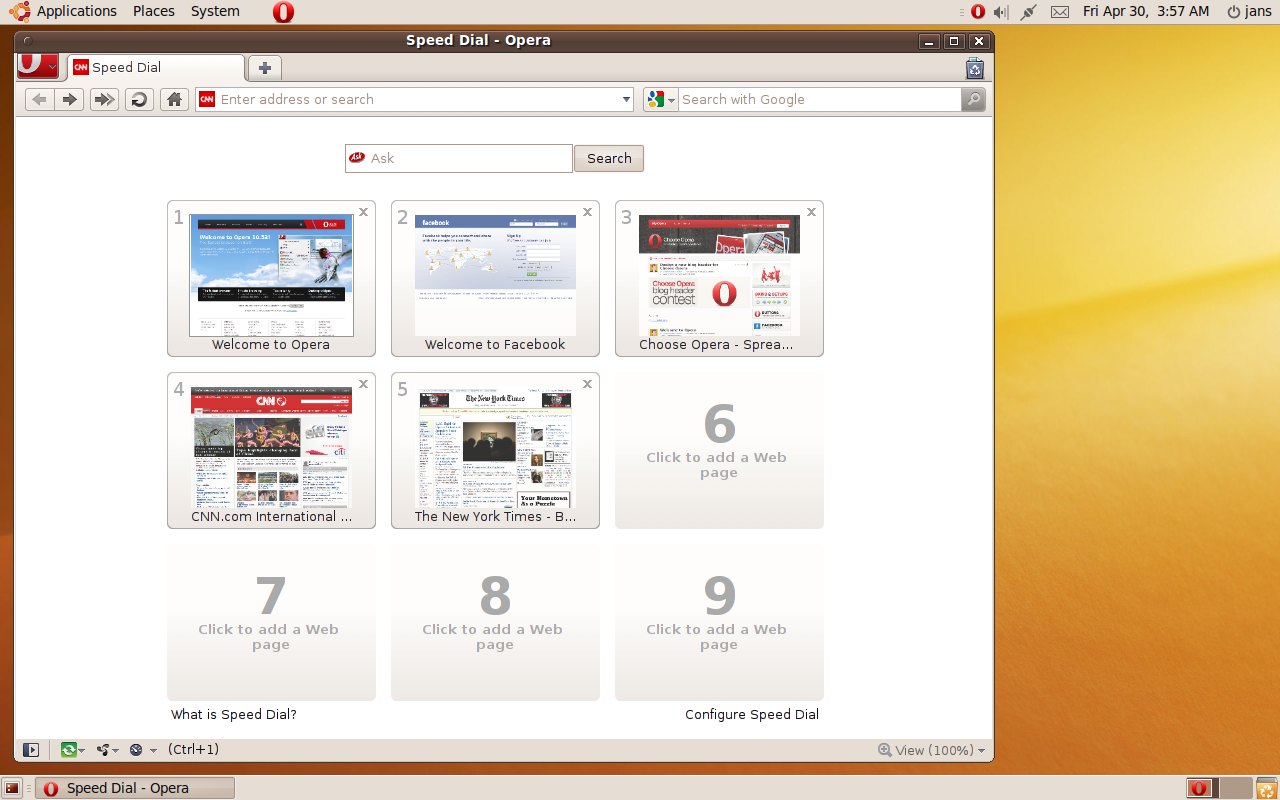Expand the Opera Link dropdown arrow

pos(82,750)
